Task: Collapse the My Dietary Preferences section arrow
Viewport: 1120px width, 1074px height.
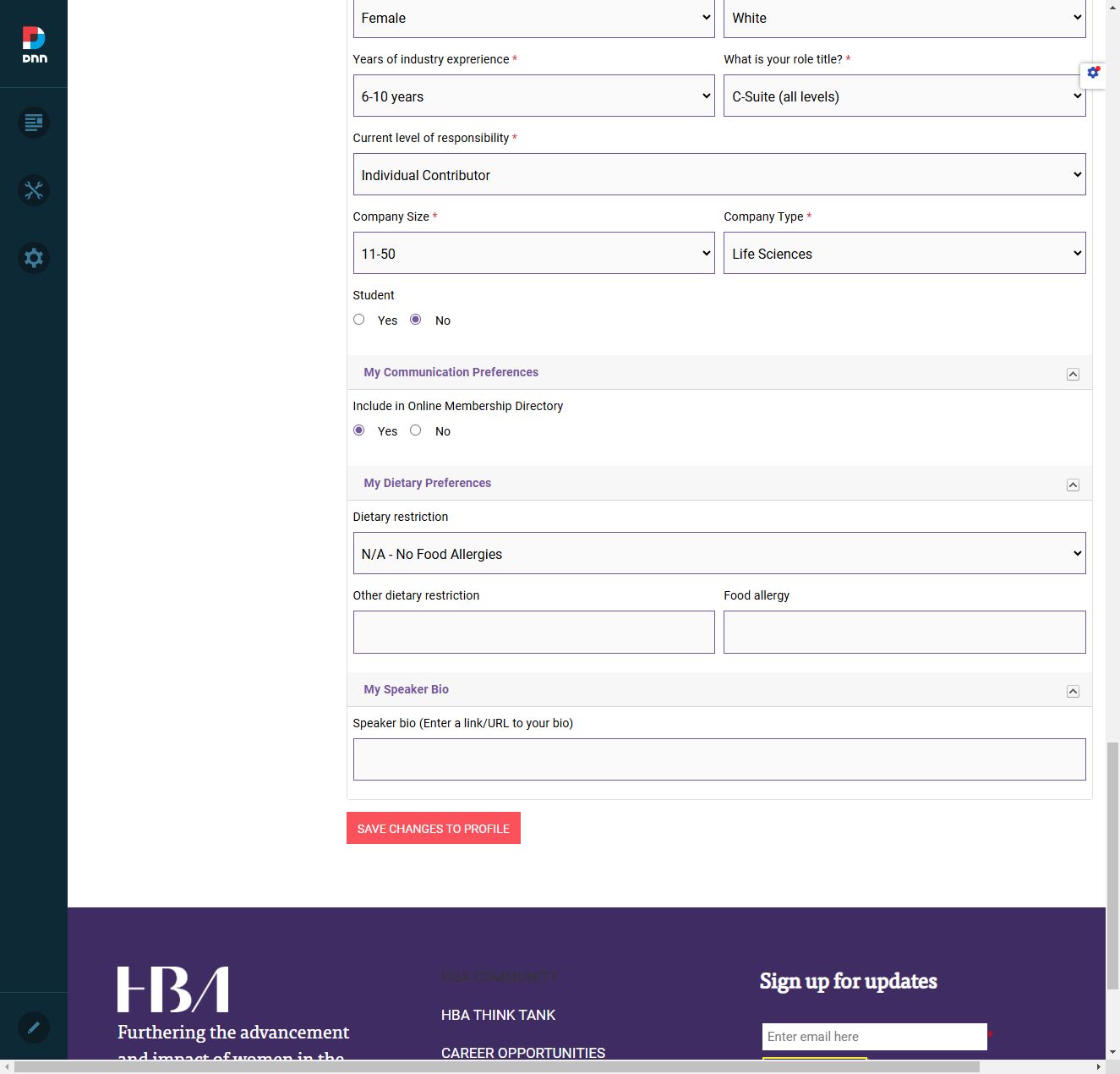Action: 1073,485
